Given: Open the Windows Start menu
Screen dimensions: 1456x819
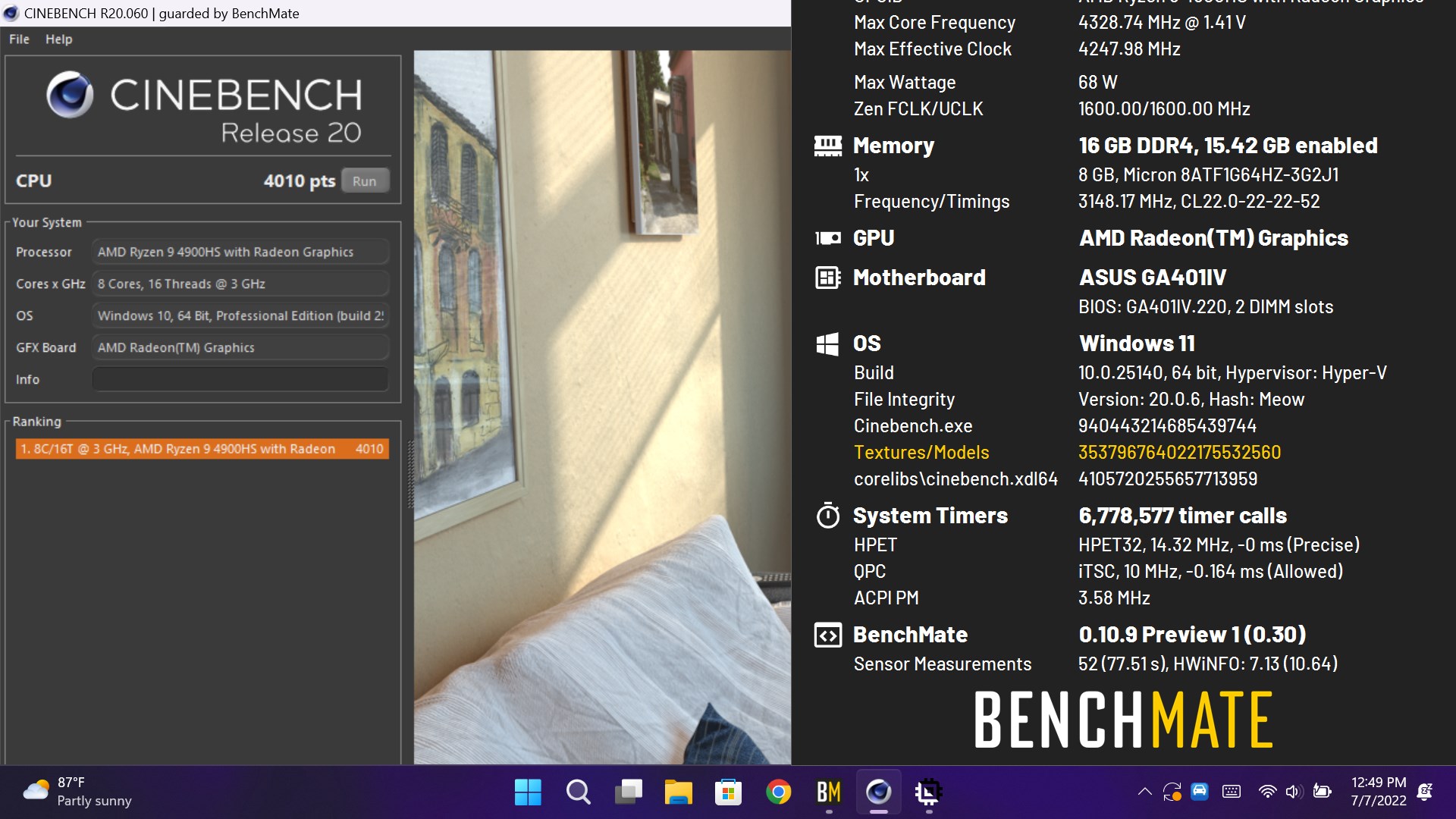Looking at the screenshot, I should (528, 792).
